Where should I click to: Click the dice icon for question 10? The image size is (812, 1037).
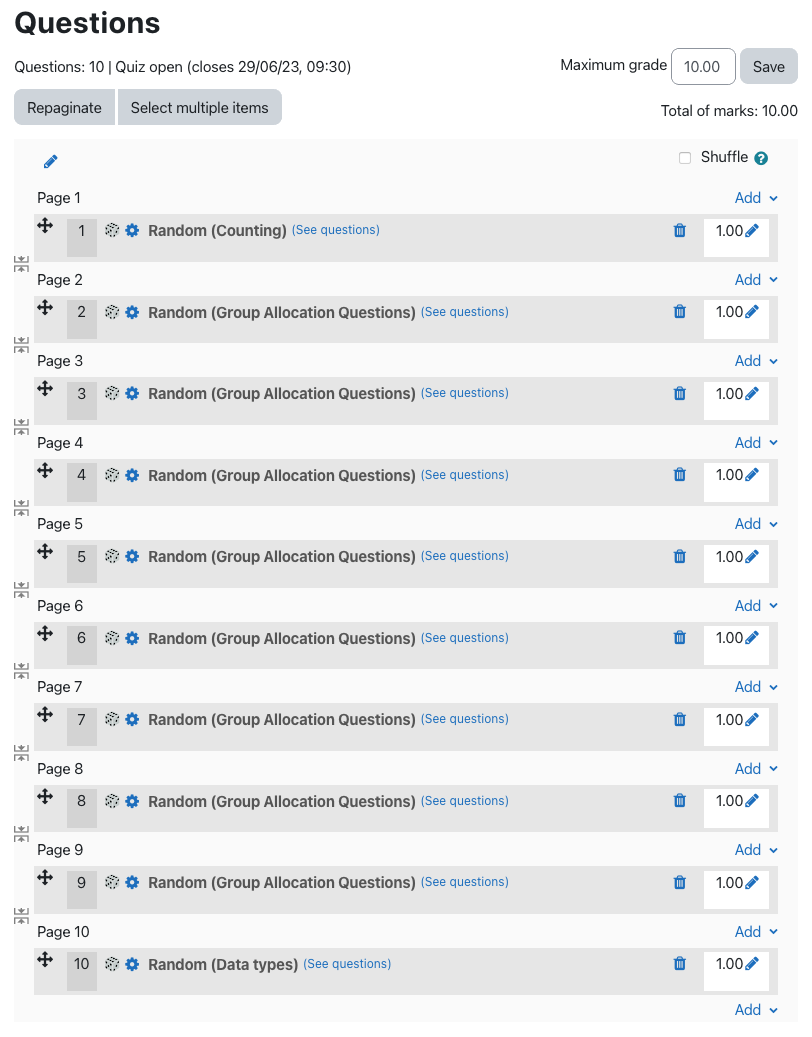[111, 963]
